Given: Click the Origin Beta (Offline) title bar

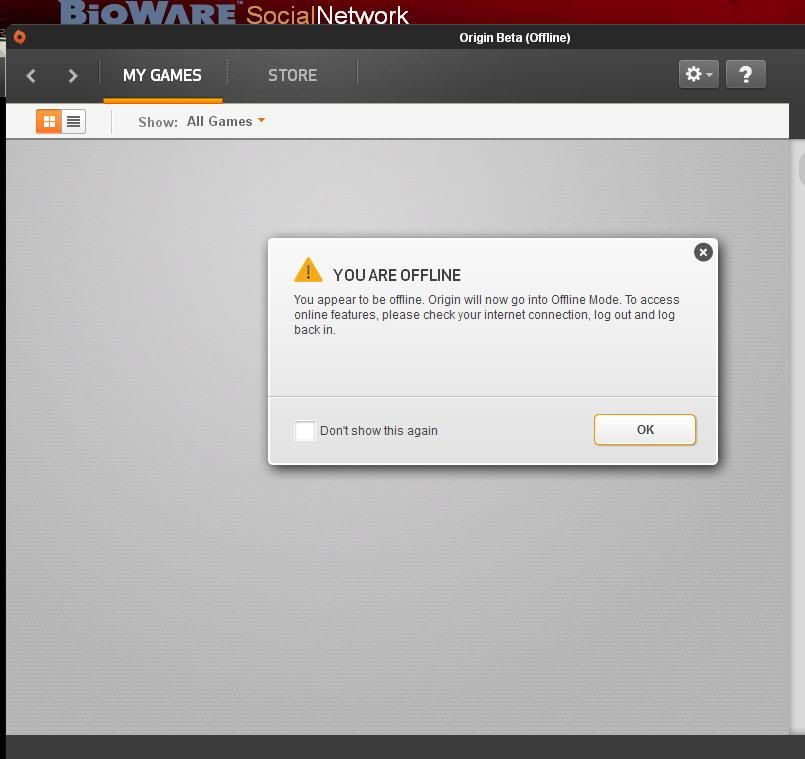Looking at the screenshot, I should coord(514,38).
